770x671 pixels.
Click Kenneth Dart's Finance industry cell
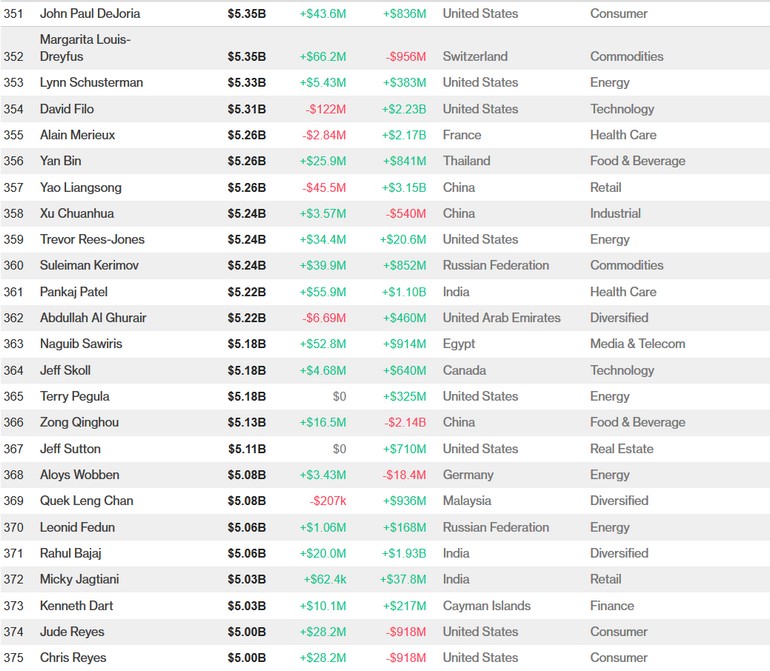point(612,606)
